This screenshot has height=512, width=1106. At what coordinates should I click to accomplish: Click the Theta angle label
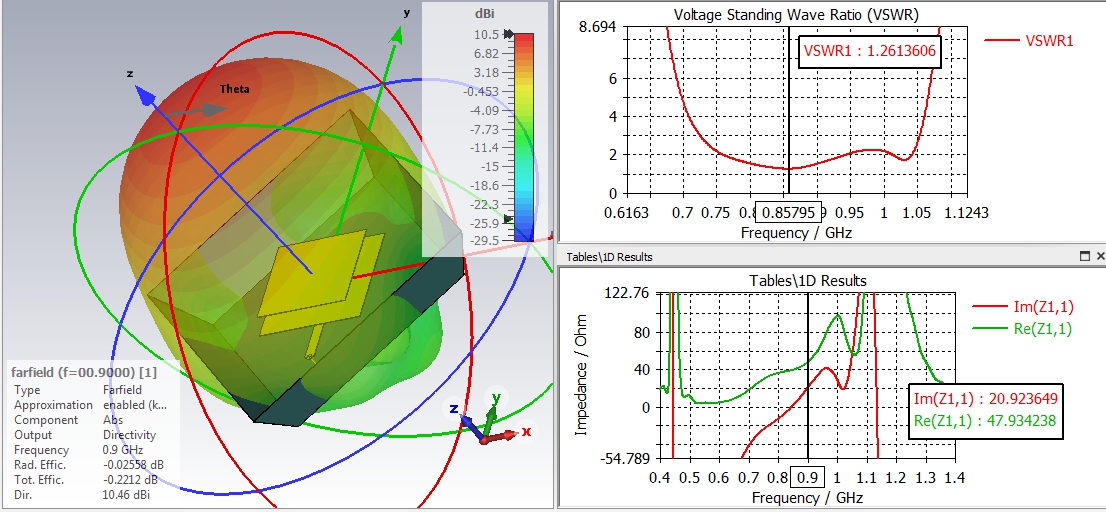[234, 89]
